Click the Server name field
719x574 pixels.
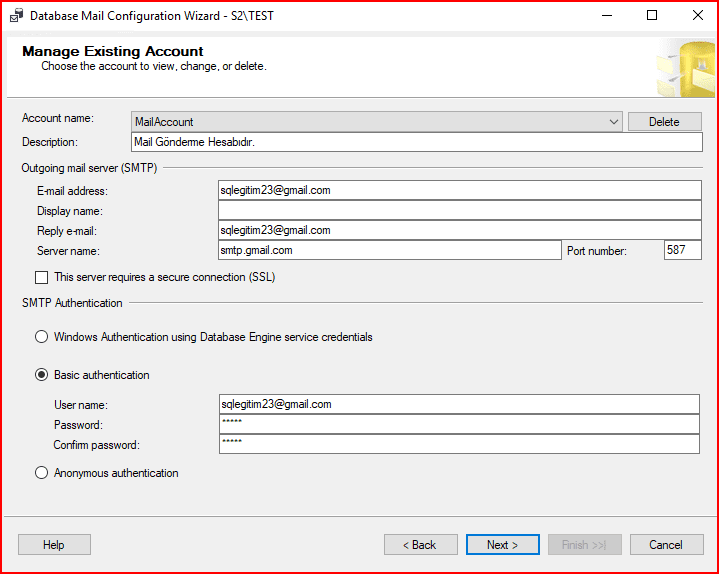[x=389, y=250]
